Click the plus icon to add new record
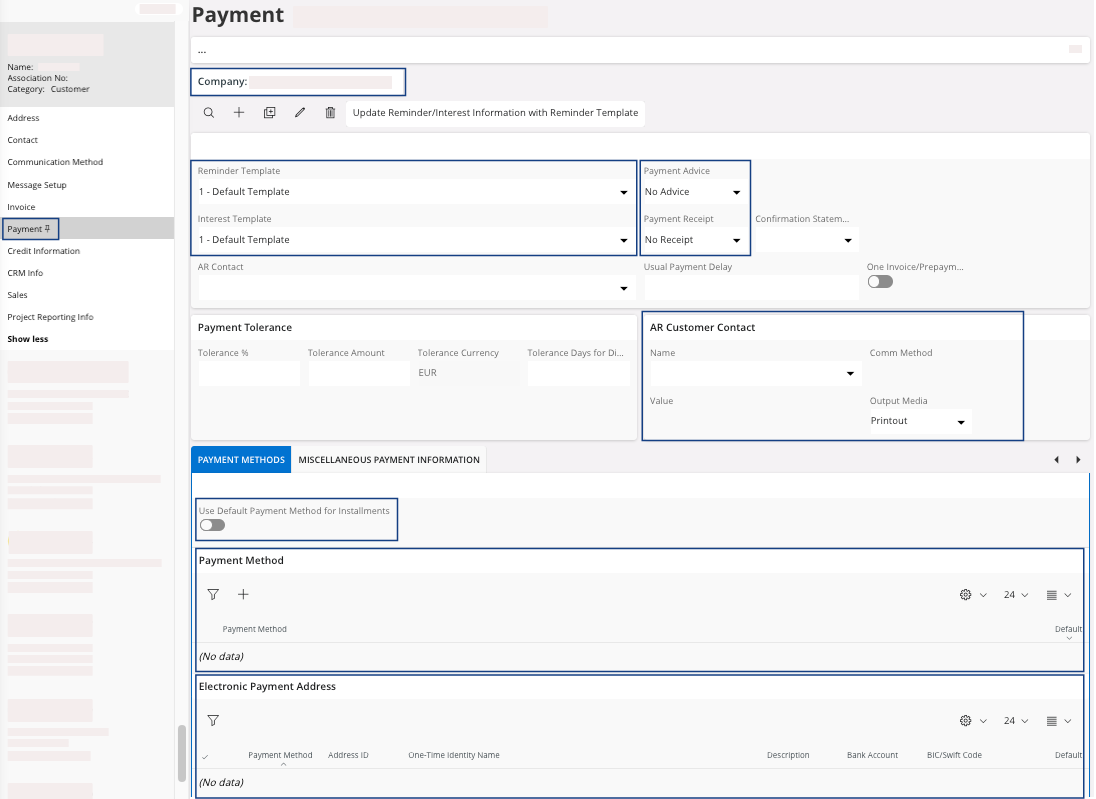This screenshot has height=799, width=1096. pos(239,113)
